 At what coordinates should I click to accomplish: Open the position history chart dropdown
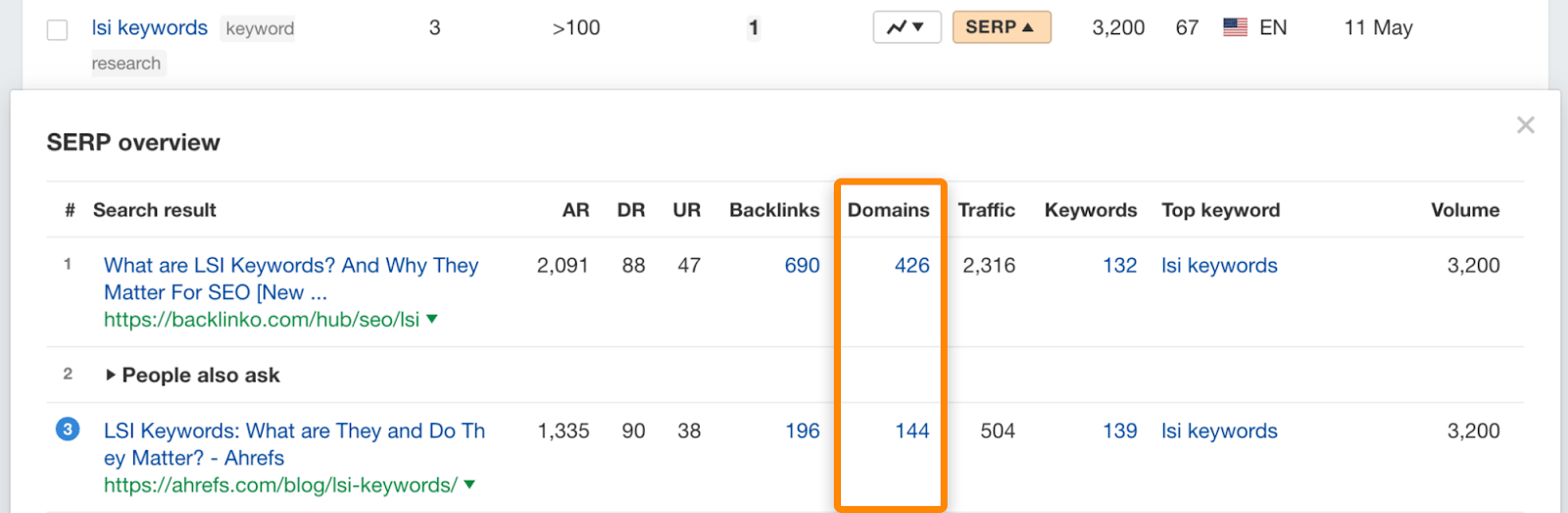[906, 27]
